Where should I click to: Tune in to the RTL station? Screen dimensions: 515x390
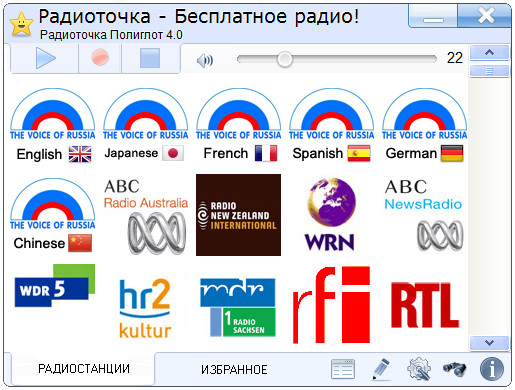tap(425, 305)
